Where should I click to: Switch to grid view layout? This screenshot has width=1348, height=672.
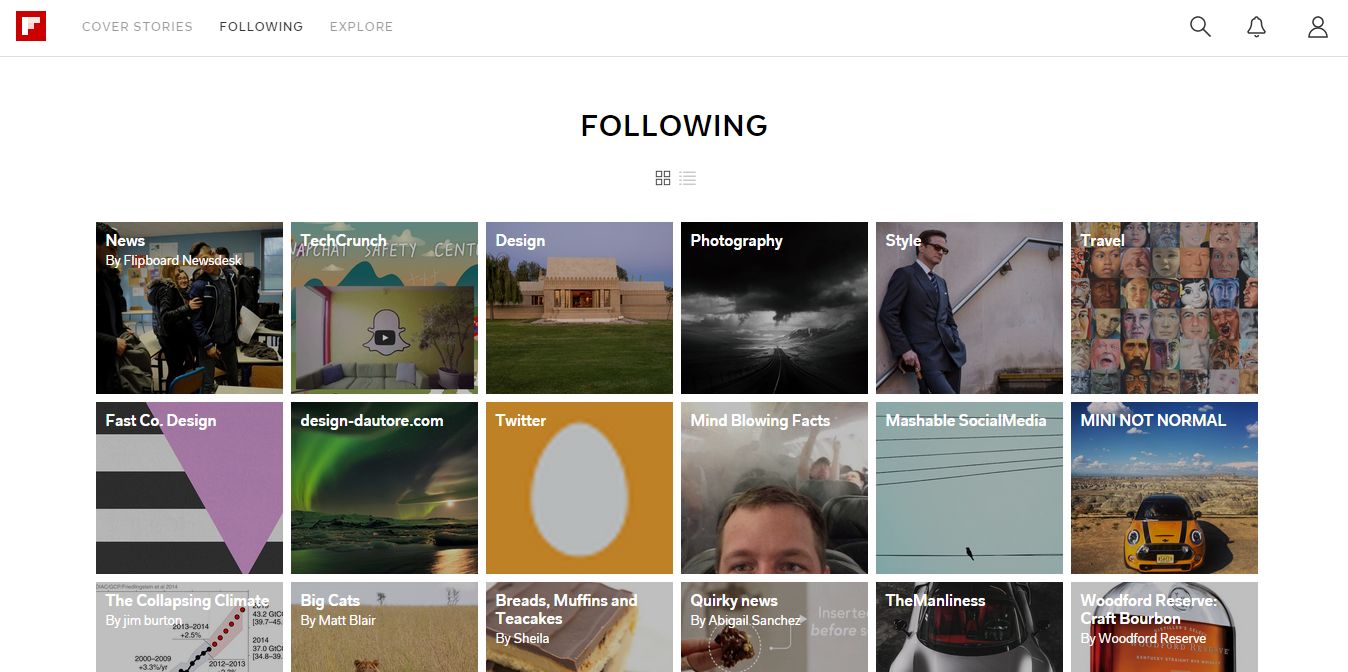(663, 178)
